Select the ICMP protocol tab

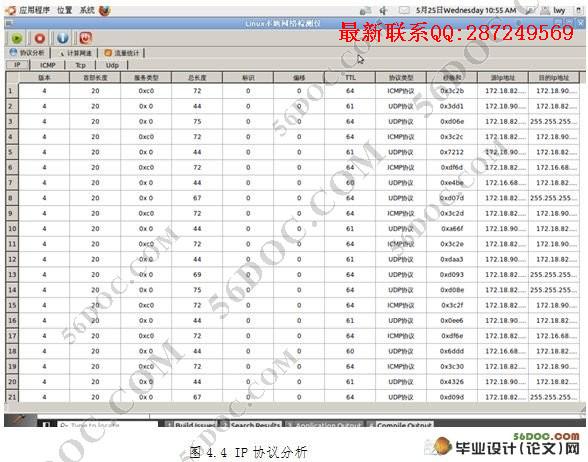[48, 65]
